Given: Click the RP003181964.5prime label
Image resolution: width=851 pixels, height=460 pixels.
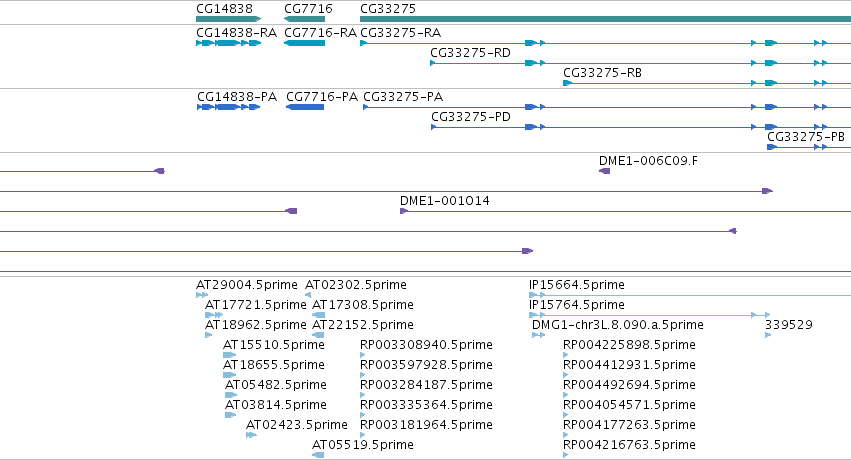Looking at the screenshot, I should 427,425.
